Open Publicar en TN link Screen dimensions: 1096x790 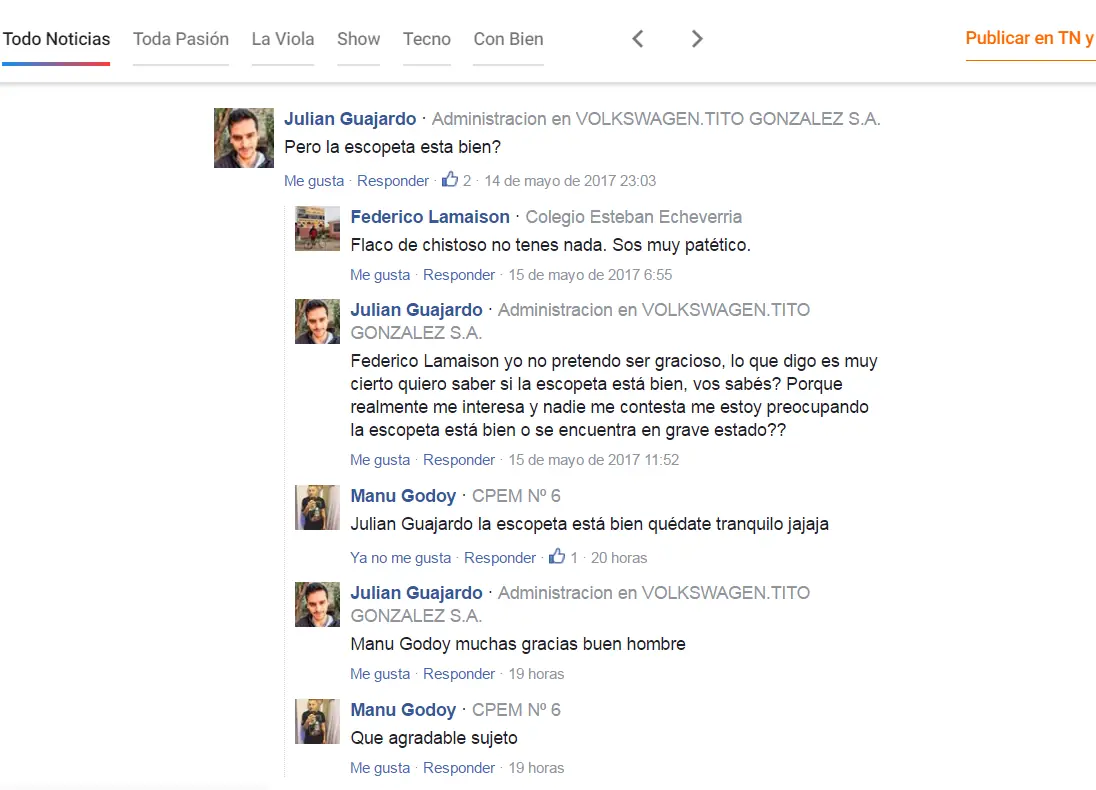[x=1030, y=38]
